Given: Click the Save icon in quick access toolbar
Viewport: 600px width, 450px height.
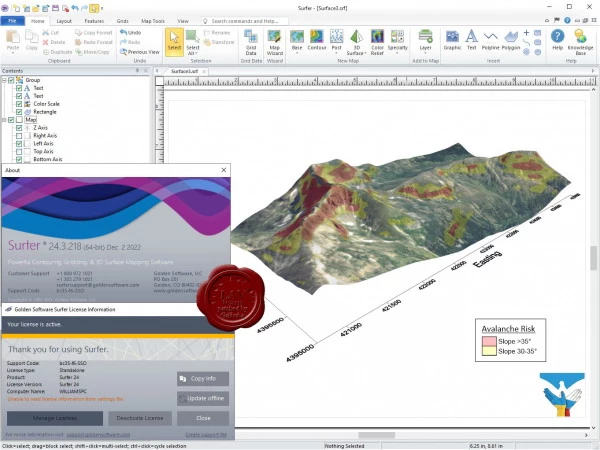Looking at the screenshot, I should [x=55, y=8].
